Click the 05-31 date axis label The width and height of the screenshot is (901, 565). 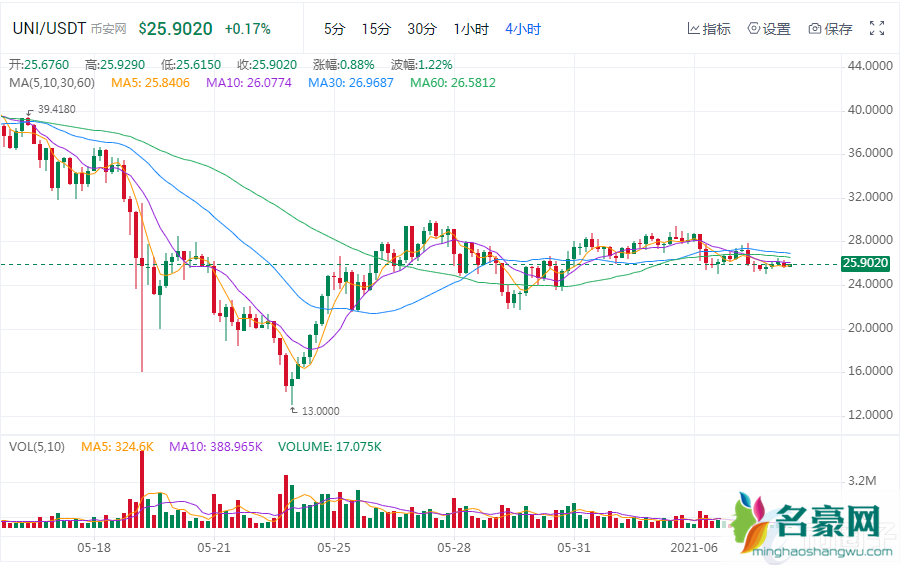(x=573, y=548)
